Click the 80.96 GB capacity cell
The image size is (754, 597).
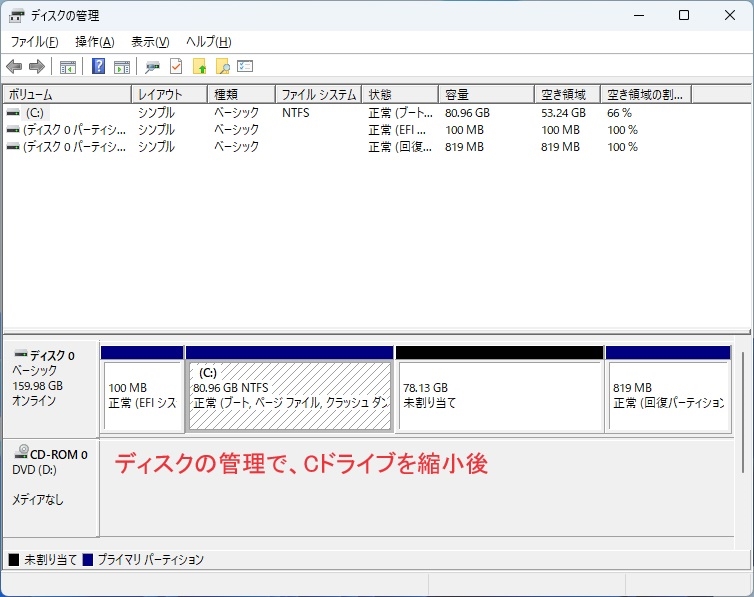pyautogui.click(x=467, y=113)
